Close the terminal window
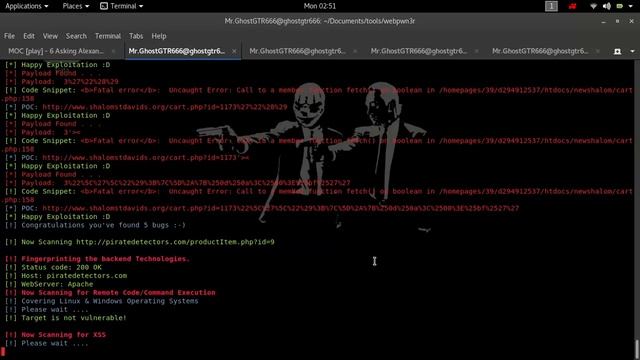The image size is (640, 360). pyautogui.click(x=631, y=21)
